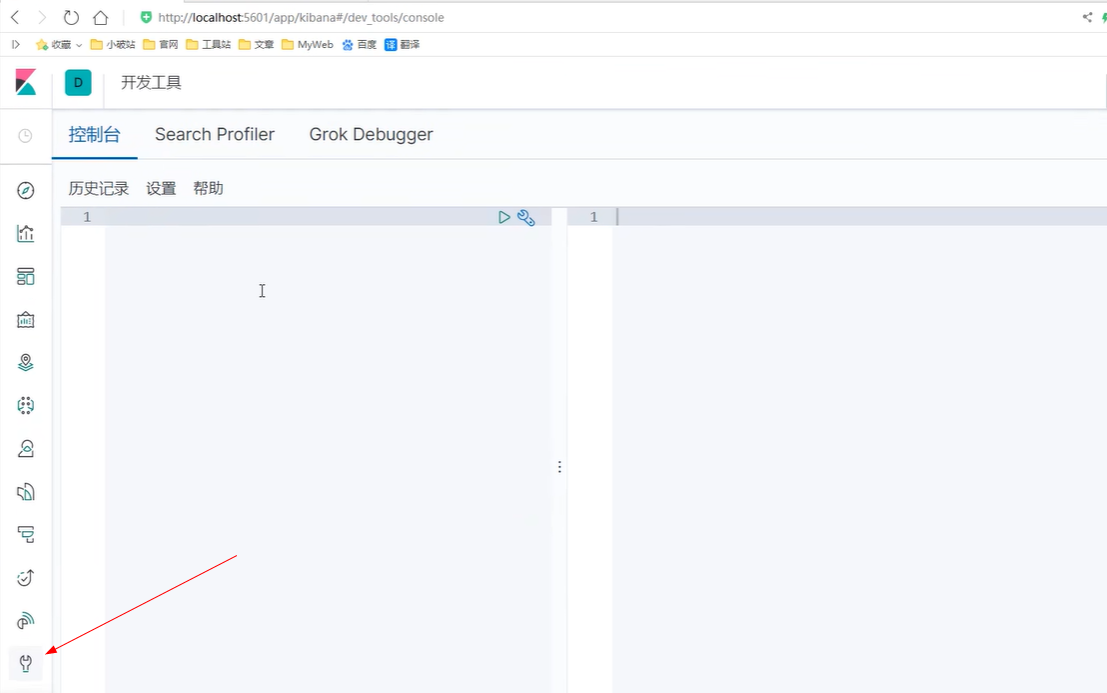Open 帮助 help
Screen dimensions: 1107x693
tap(208, 188)
